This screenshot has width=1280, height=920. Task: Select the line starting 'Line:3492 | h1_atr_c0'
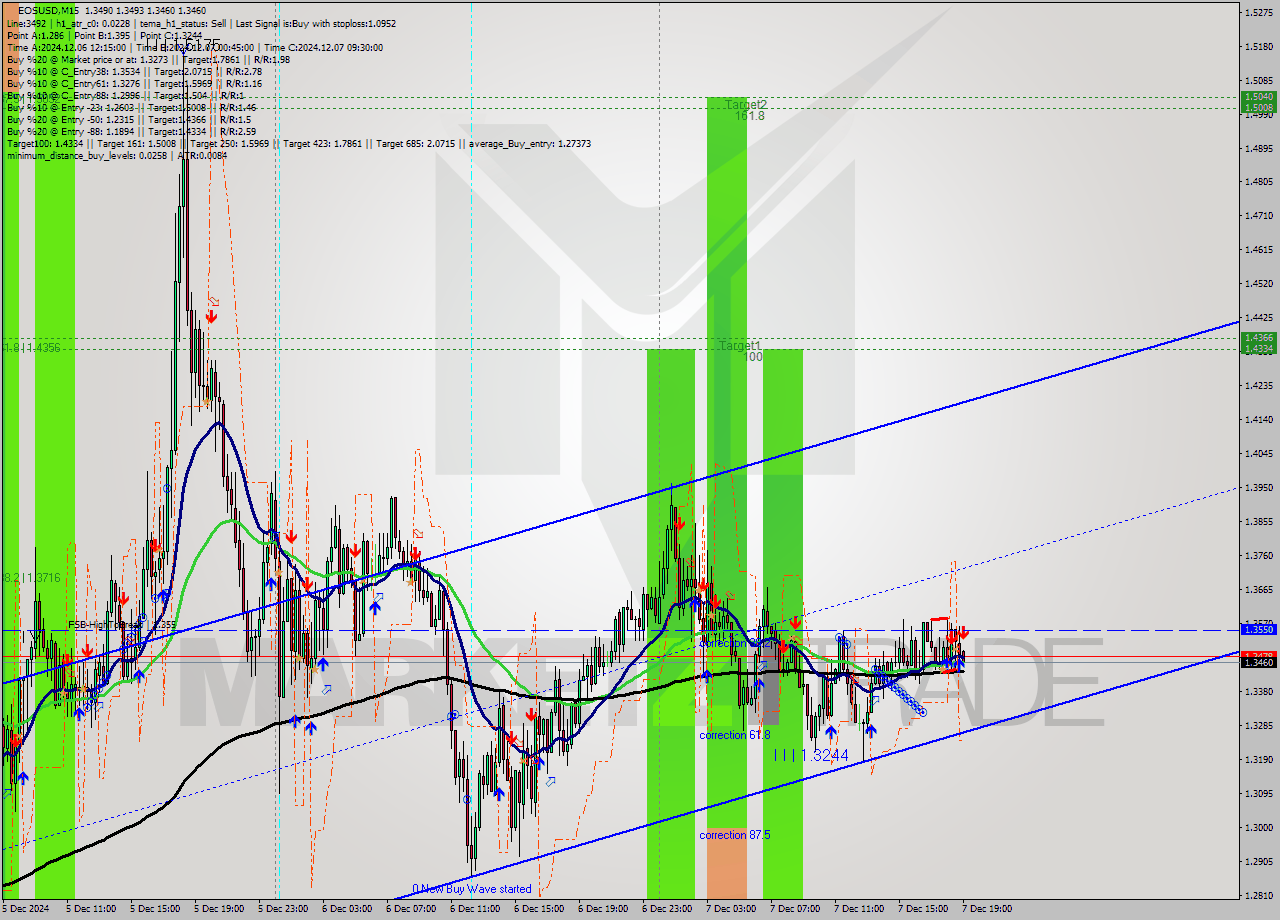[201, 23]
